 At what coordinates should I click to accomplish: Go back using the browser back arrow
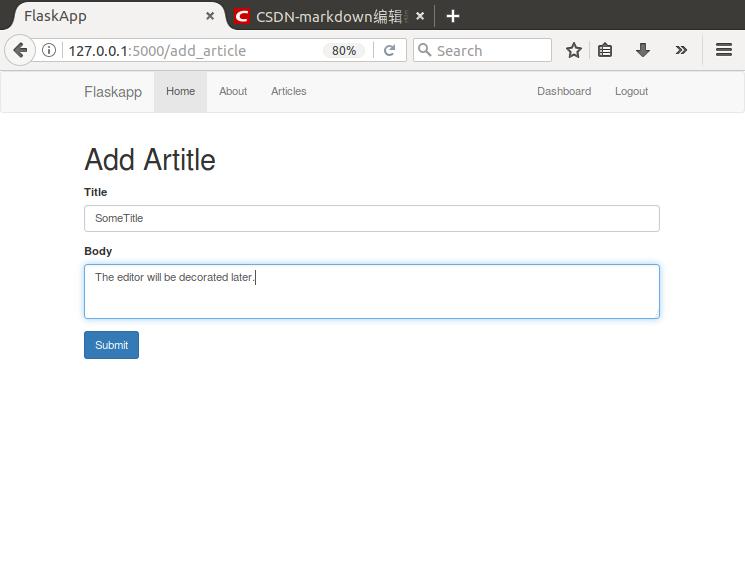click(x=20, y=50)
